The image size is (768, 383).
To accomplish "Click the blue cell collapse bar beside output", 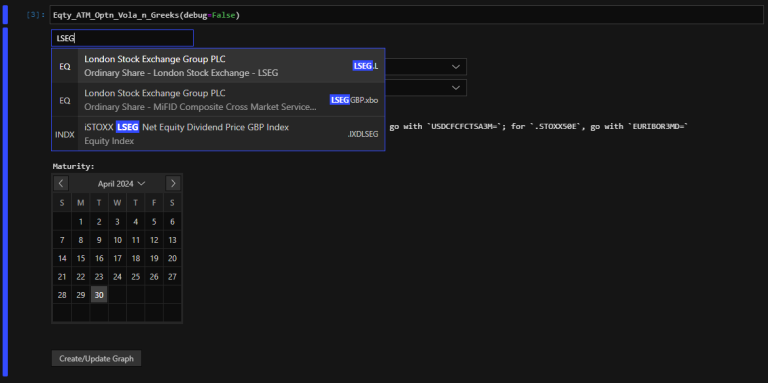I will pyautogui.click(x=5, y=202).
